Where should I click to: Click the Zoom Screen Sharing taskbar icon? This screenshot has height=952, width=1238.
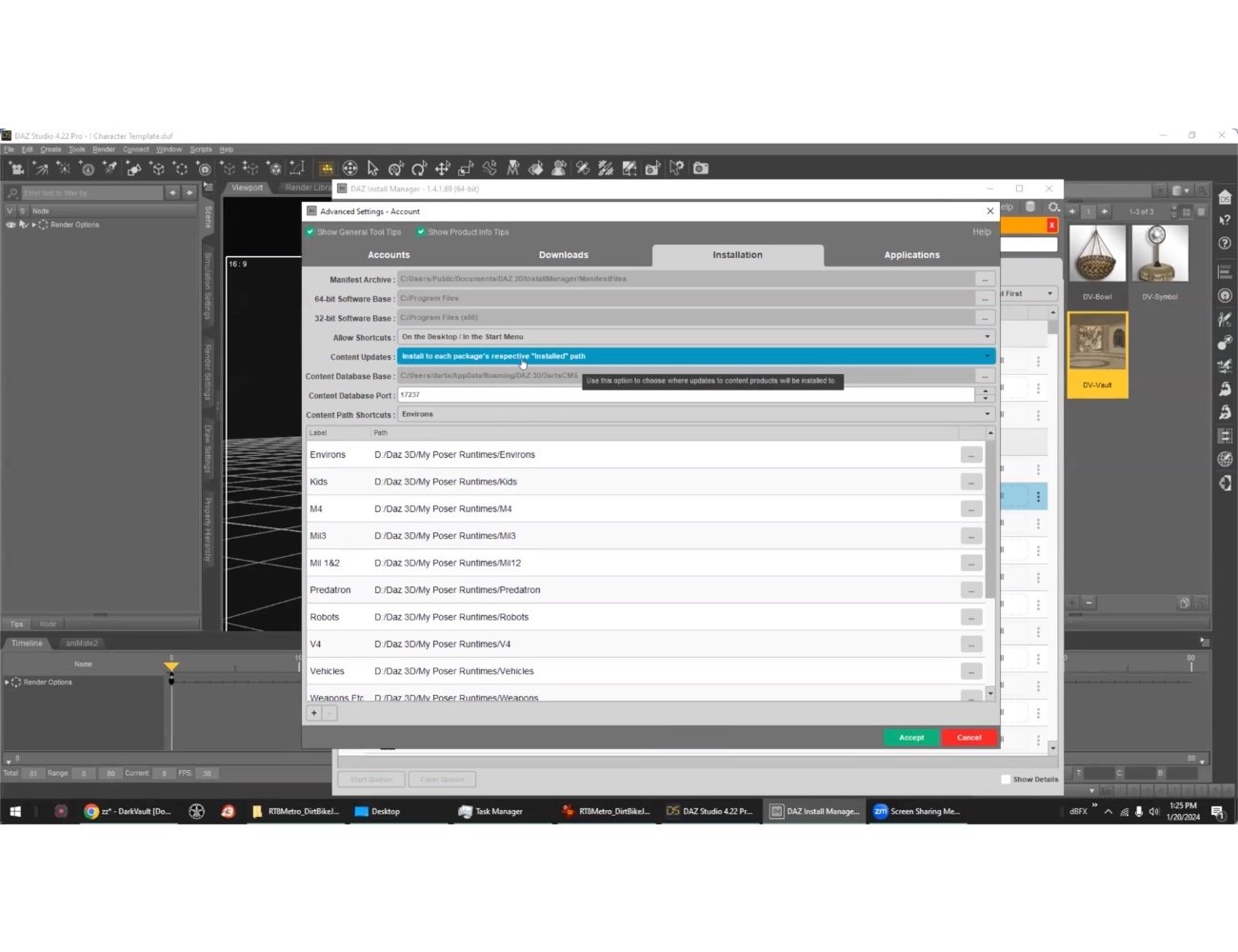(916, 811)
